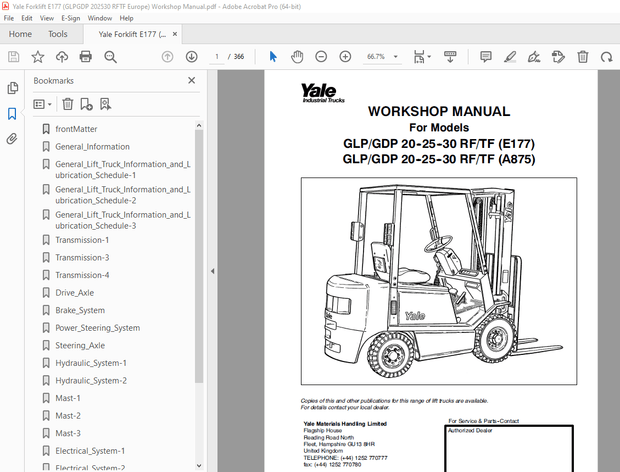Open the File menu

(x=9, y=18)
